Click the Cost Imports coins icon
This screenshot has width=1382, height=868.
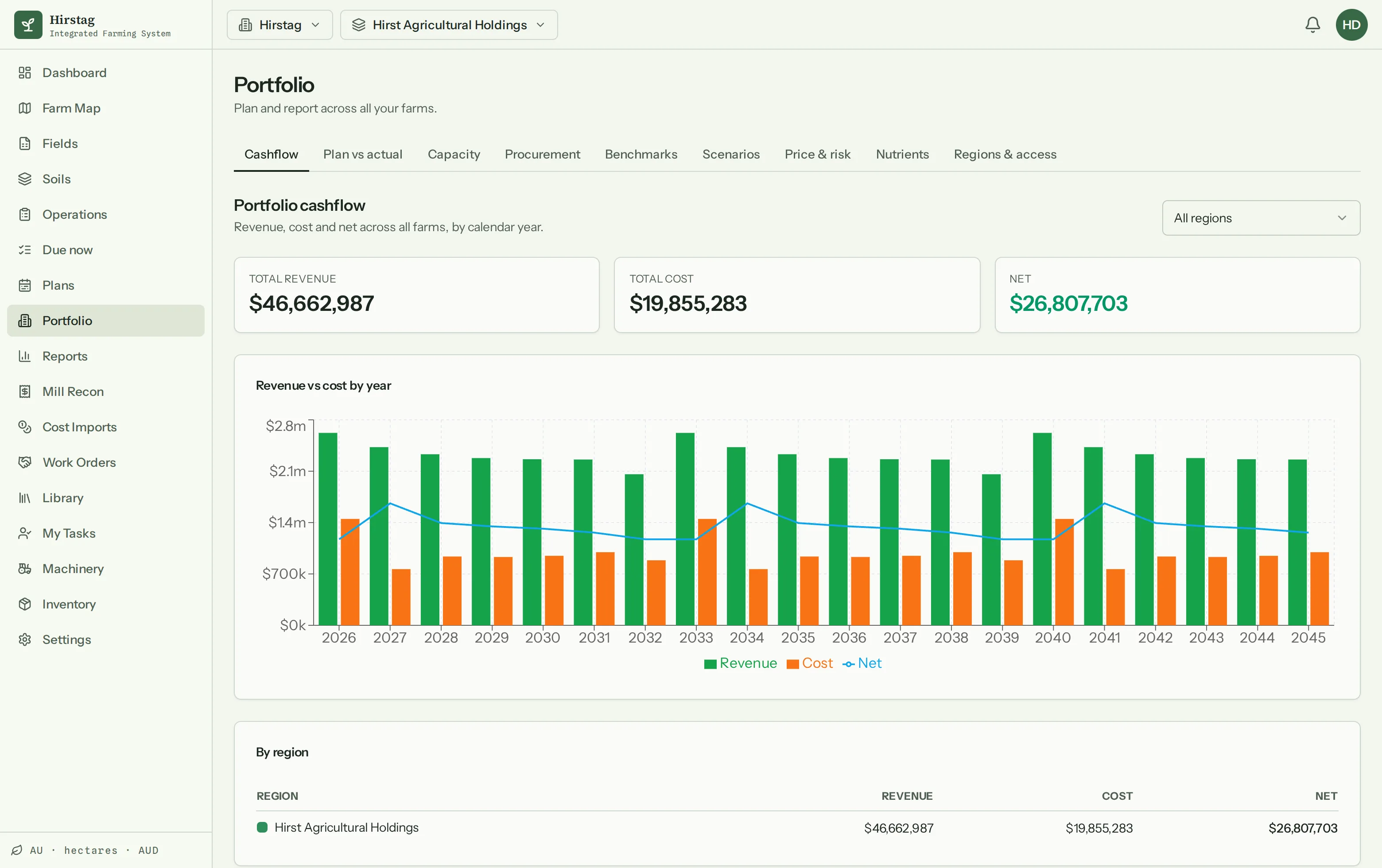25,427
